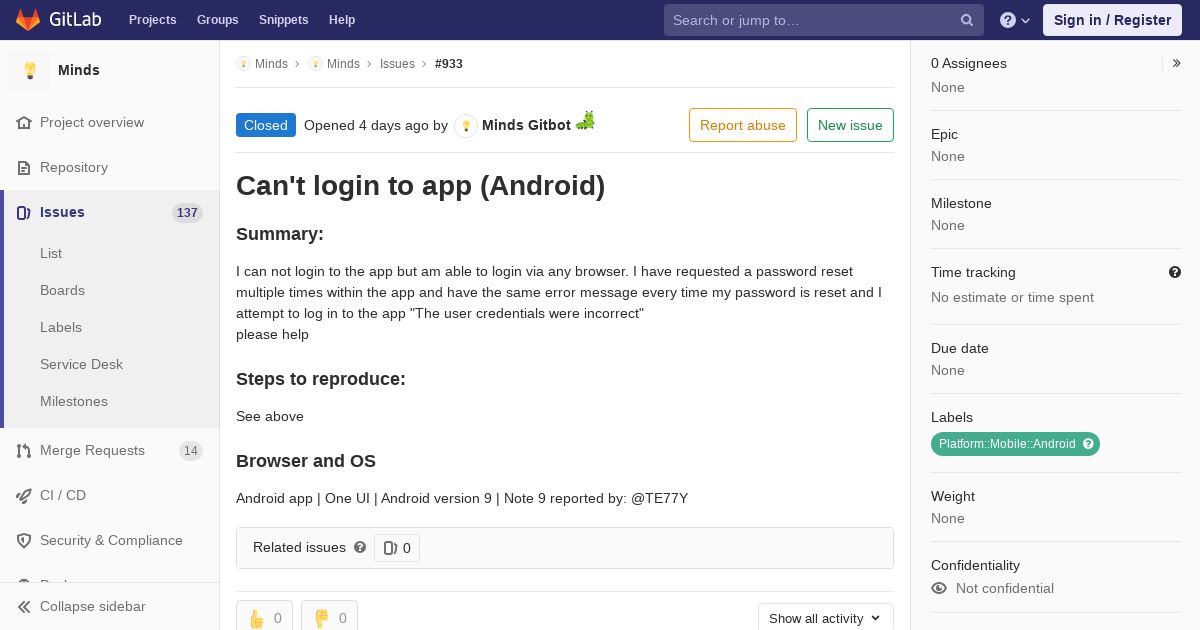The height and width of the screenshot is (630, 1200).
Task: Click Help in the top navigation
Action: 342,20
